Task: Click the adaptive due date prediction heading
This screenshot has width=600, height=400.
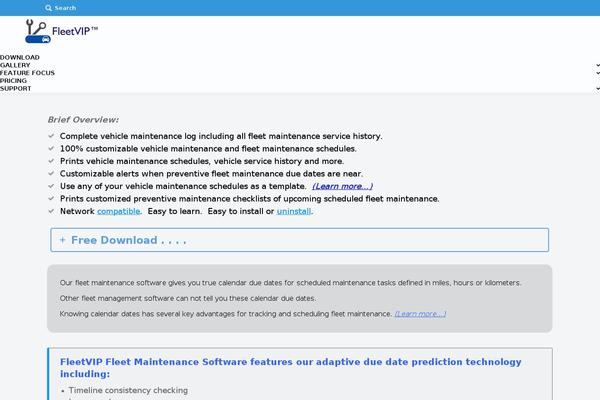Action: (290, 368)
